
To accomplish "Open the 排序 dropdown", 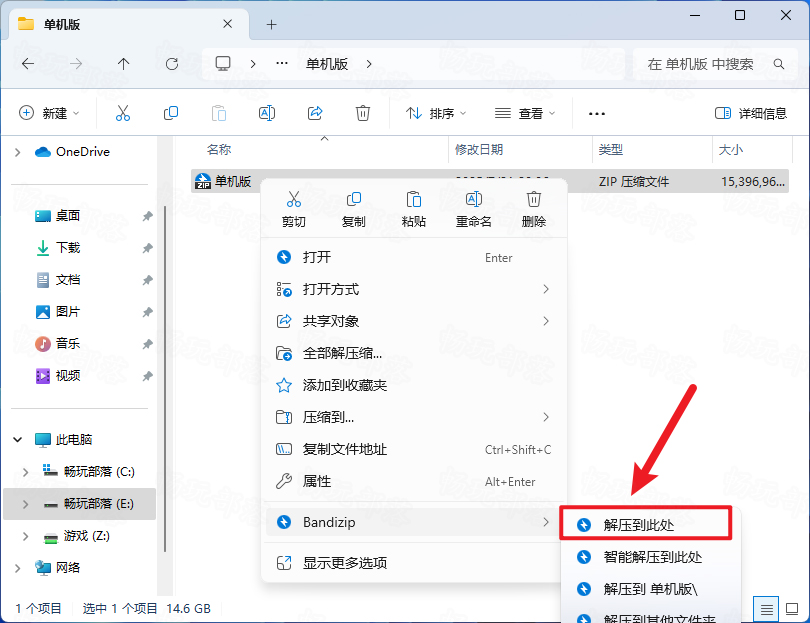I will [x=436, y=113].
